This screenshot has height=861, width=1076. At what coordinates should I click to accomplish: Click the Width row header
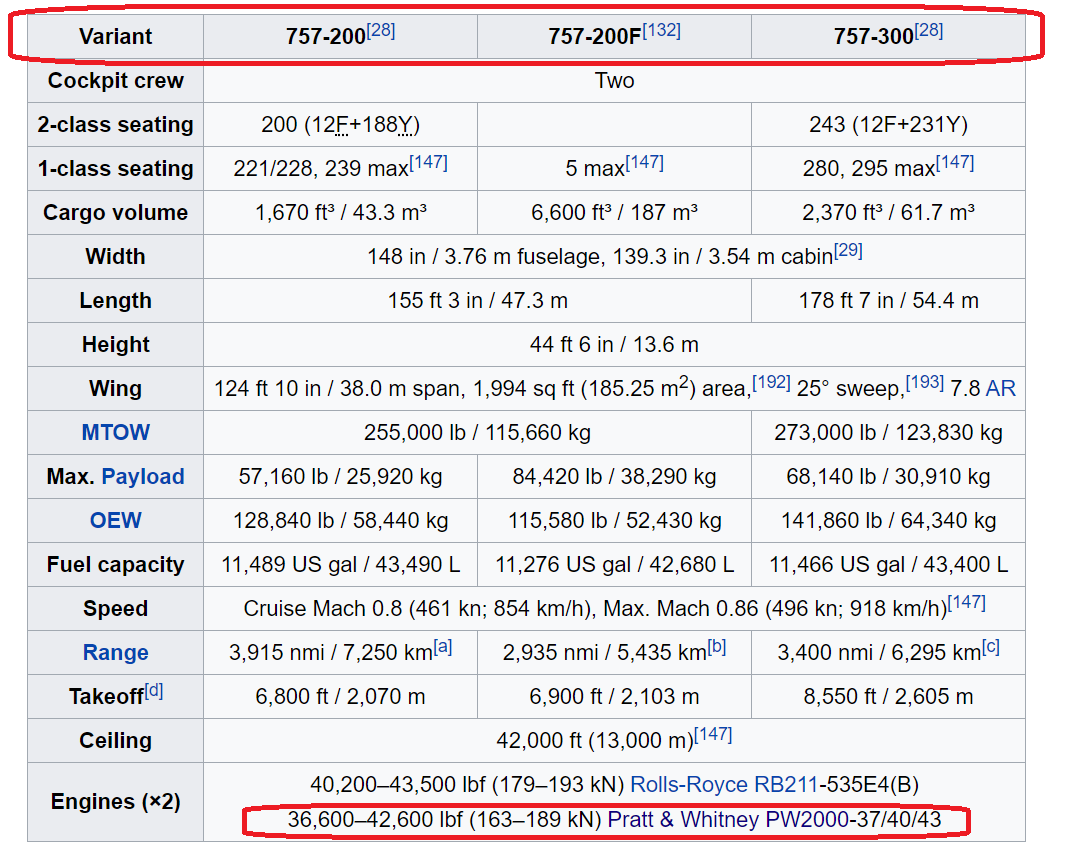point(115,256)
